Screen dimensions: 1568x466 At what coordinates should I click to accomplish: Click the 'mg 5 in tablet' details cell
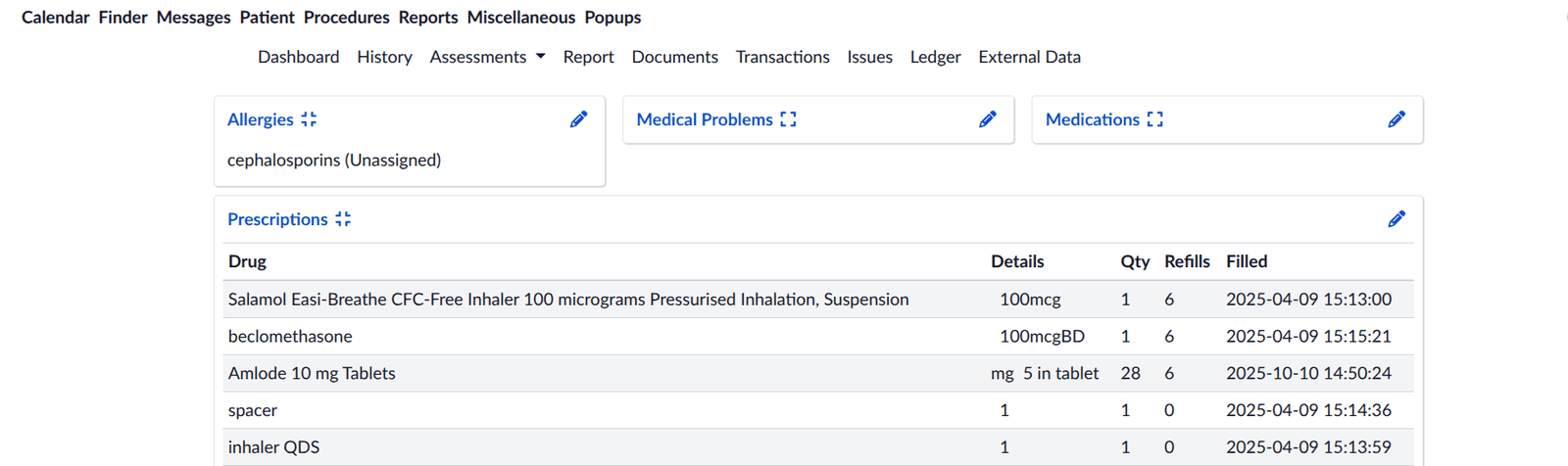click(1045, 373)
